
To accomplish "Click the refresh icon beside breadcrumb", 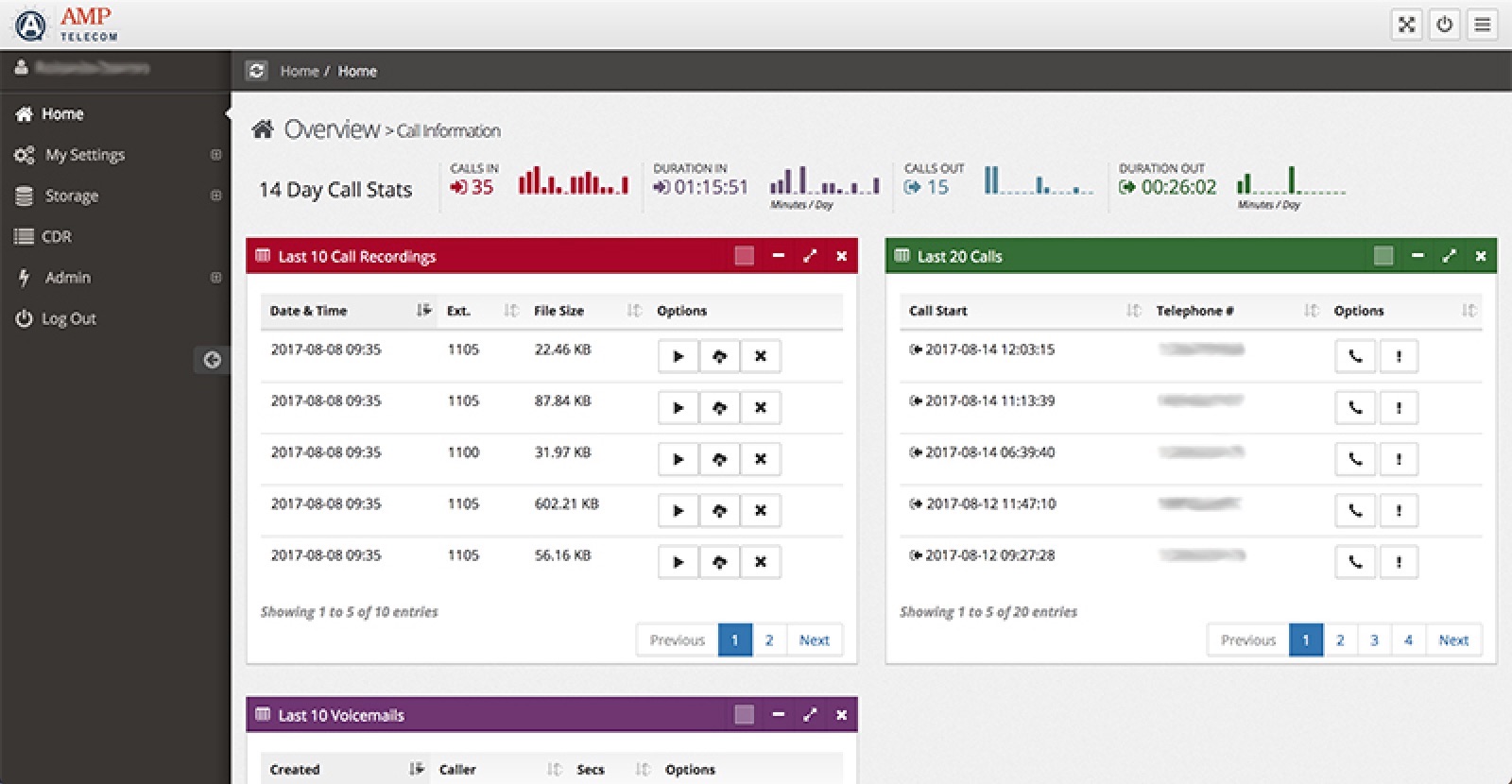I will [x=256, y=71].
